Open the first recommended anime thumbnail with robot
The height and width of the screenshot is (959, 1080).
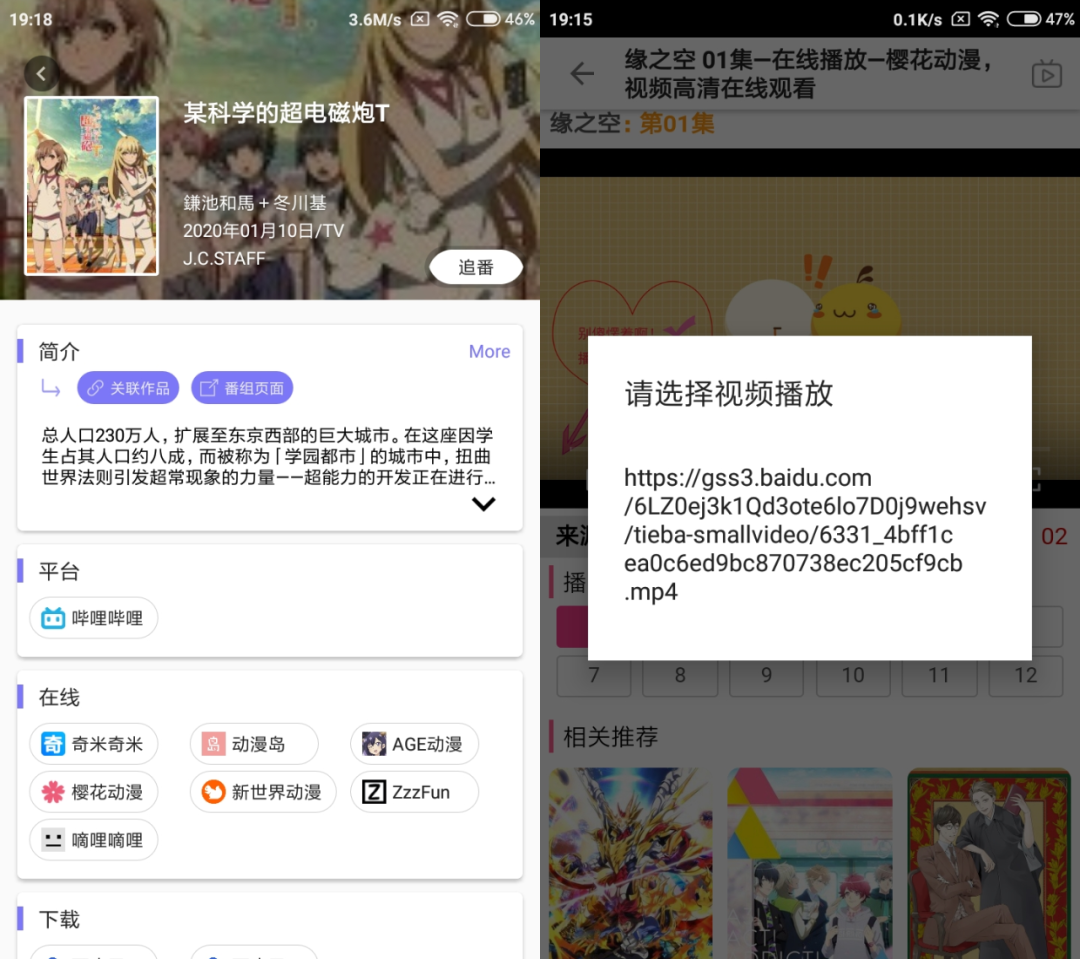click(631, 863)
